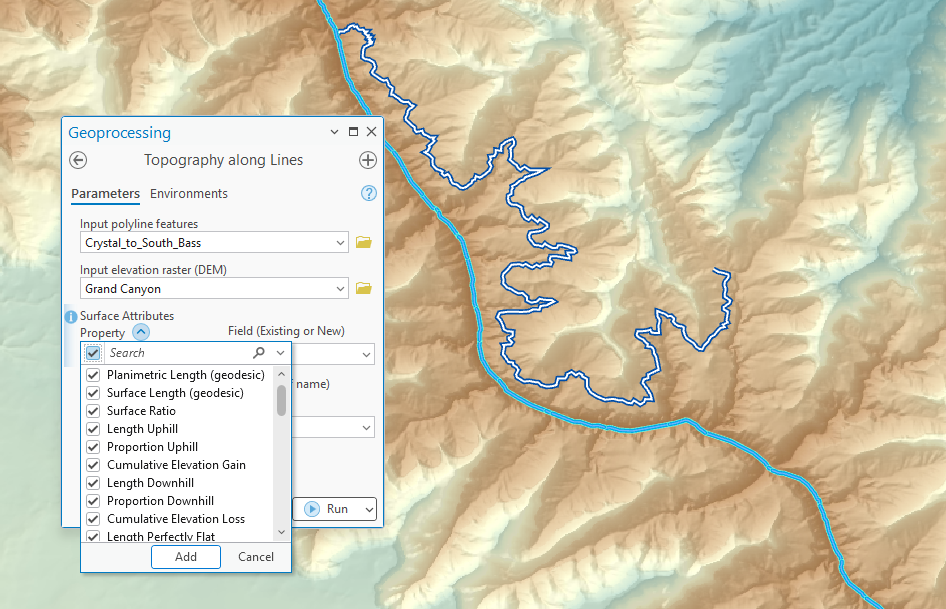Viewport: 946px width, 609px height.
Task: Browse for input polyline features folder
Action: tap(364, 243)
